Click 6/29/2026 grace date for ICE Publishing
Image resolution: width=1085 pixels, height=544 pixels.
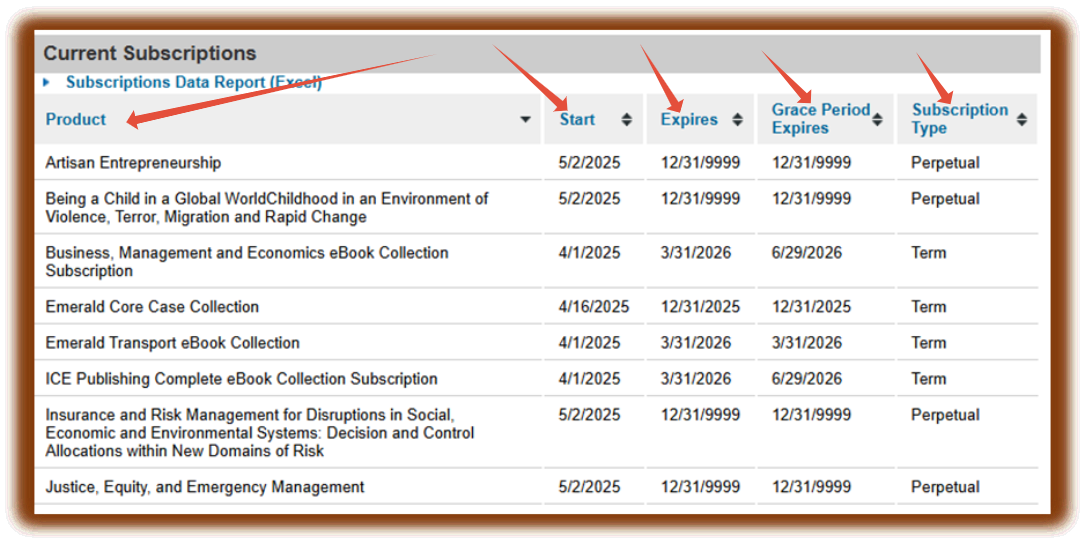tap(807, 379)
